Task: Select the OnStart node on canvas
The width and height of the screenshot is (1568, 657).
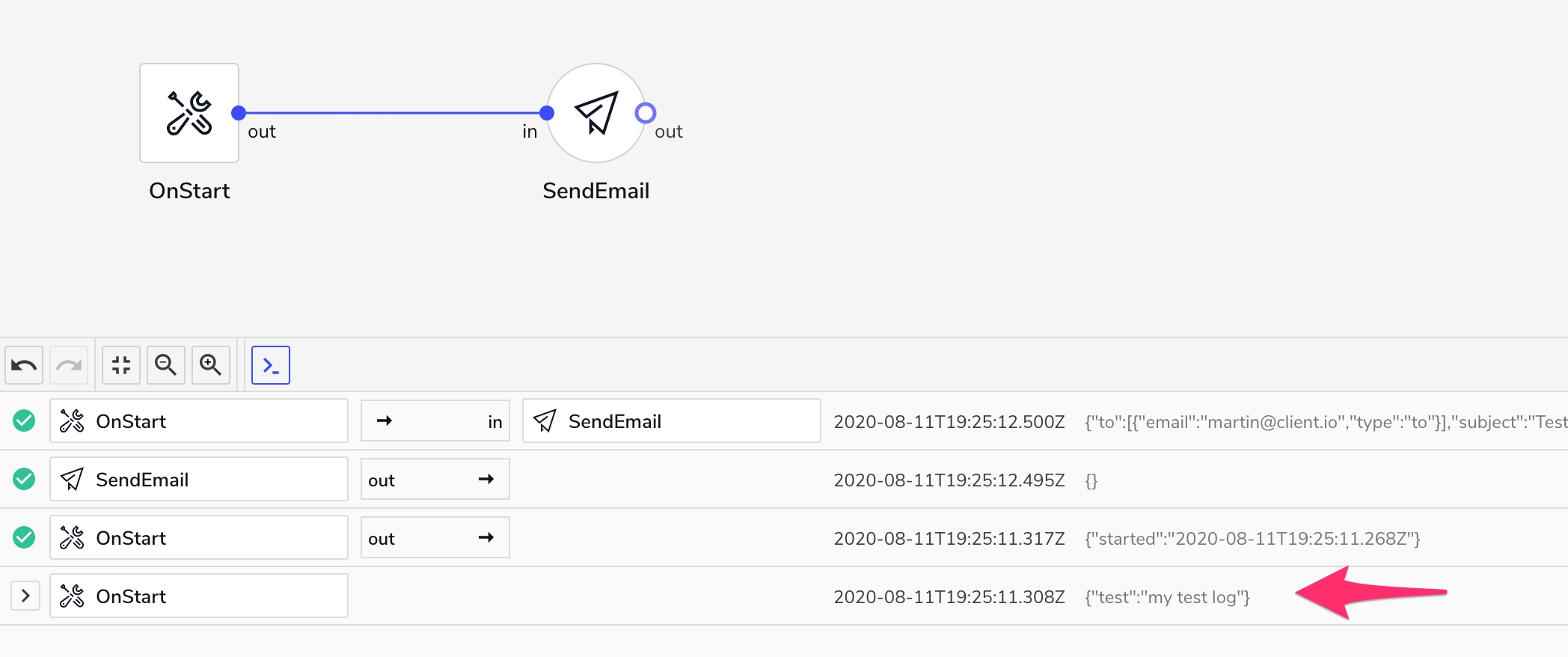Action: 189,113
